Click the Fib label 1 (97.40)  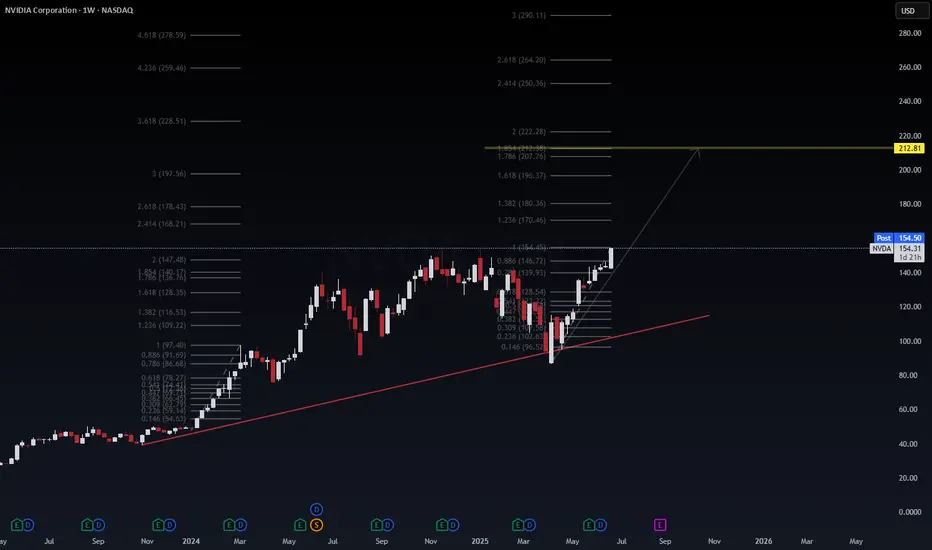tap(171, 345)
